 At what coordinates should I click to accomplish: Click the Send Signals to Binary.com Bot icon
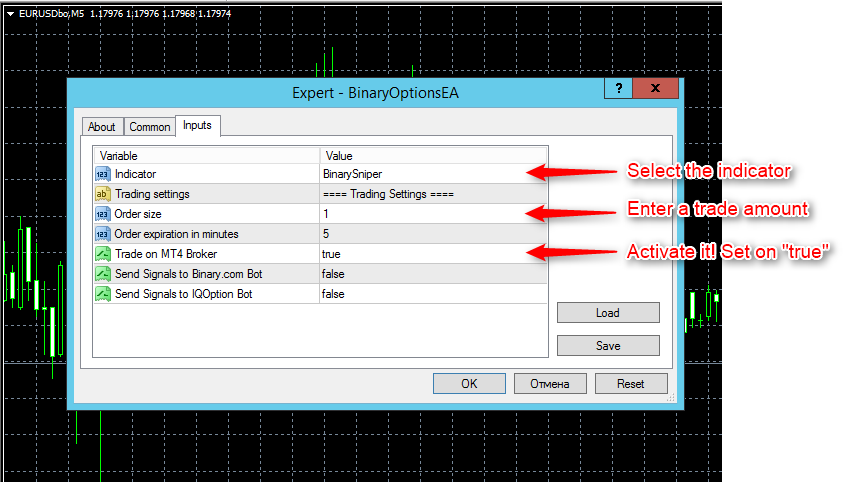coord(103,274)
